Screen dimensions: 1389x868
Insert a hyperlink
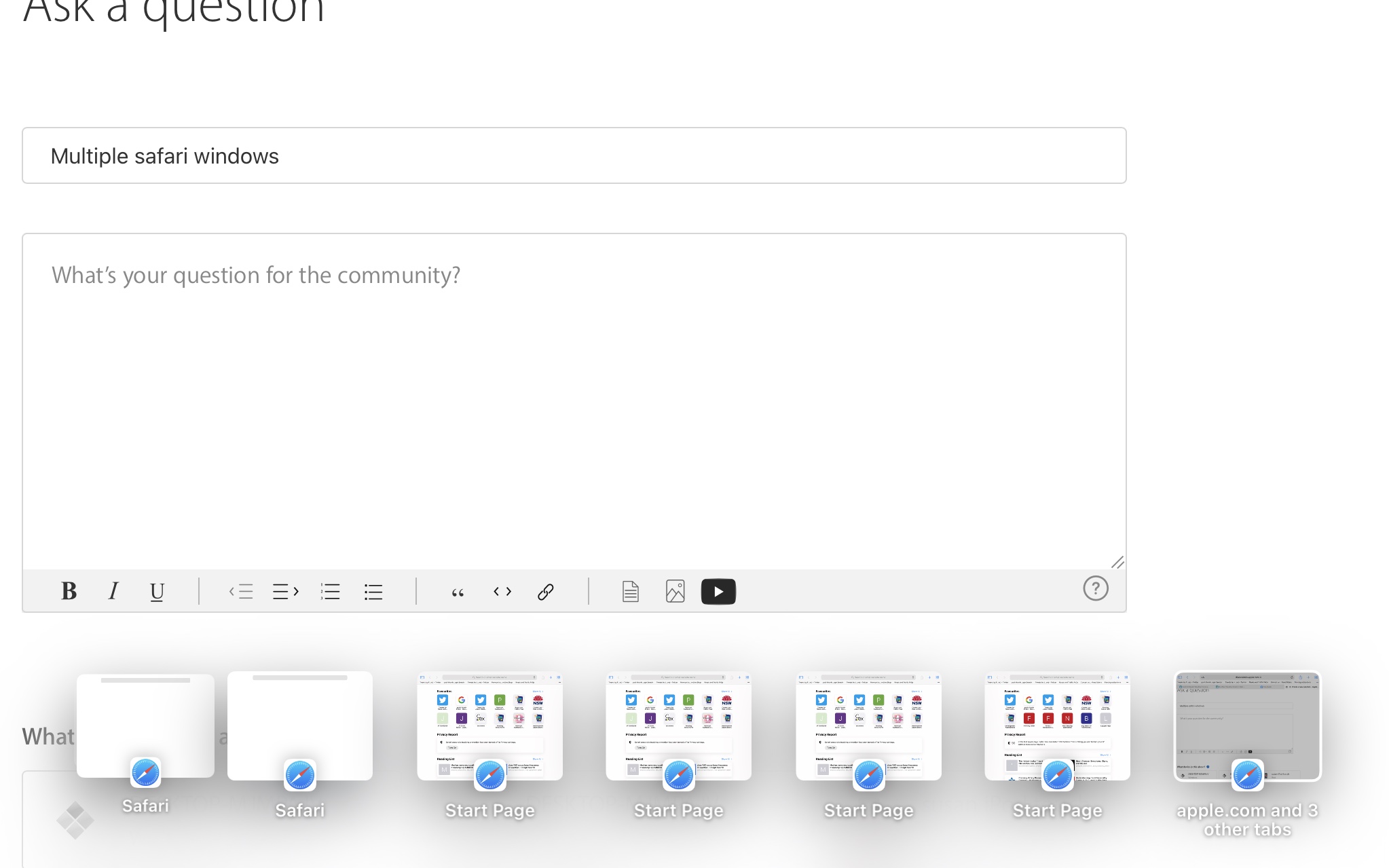coord(546,592)
